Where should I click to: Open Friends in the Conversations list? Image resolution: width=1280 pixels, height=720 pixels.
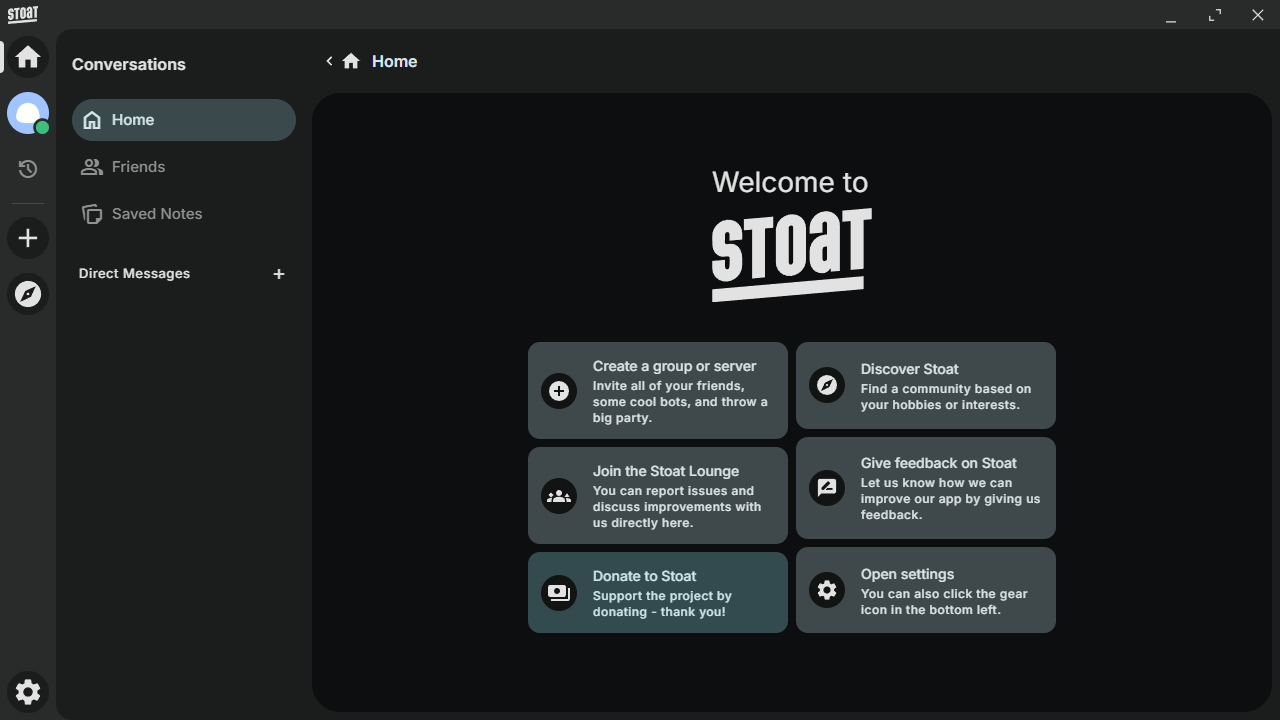point(184,167)
